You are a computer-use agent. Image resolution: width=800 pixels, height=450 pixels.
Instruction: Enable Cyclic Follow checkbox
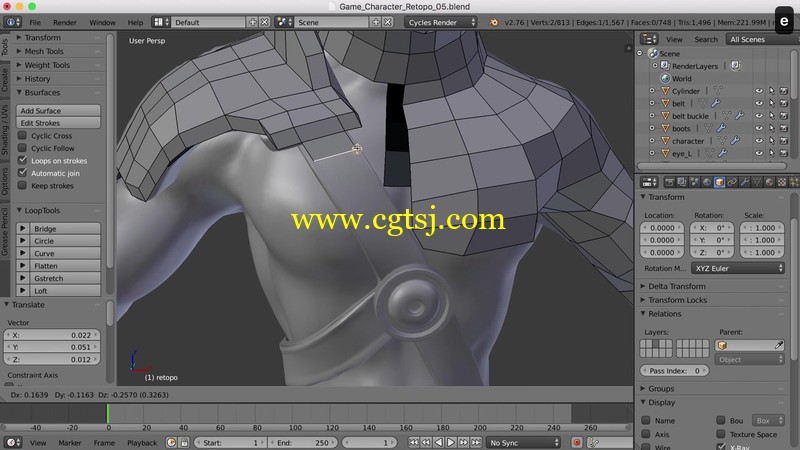coord(22,148)
